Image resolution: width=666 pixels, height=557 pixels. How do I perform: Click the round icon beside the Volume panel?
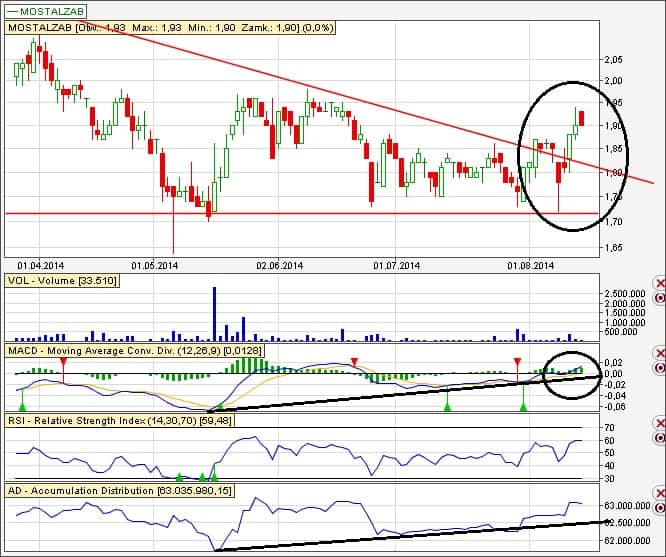[x=659, y=298]
